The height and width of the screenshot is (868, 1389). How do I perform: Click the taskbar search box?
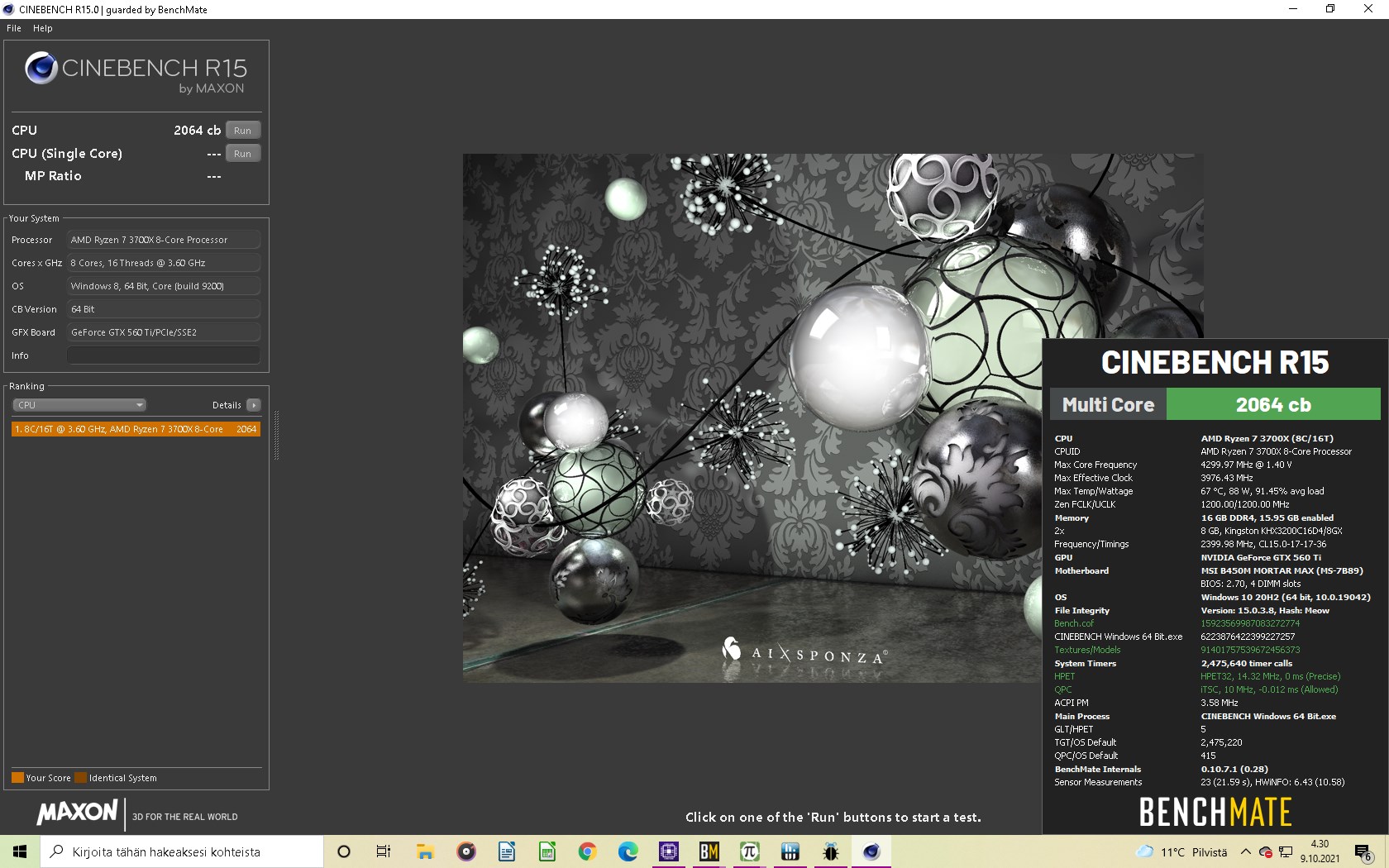point(182,851)
